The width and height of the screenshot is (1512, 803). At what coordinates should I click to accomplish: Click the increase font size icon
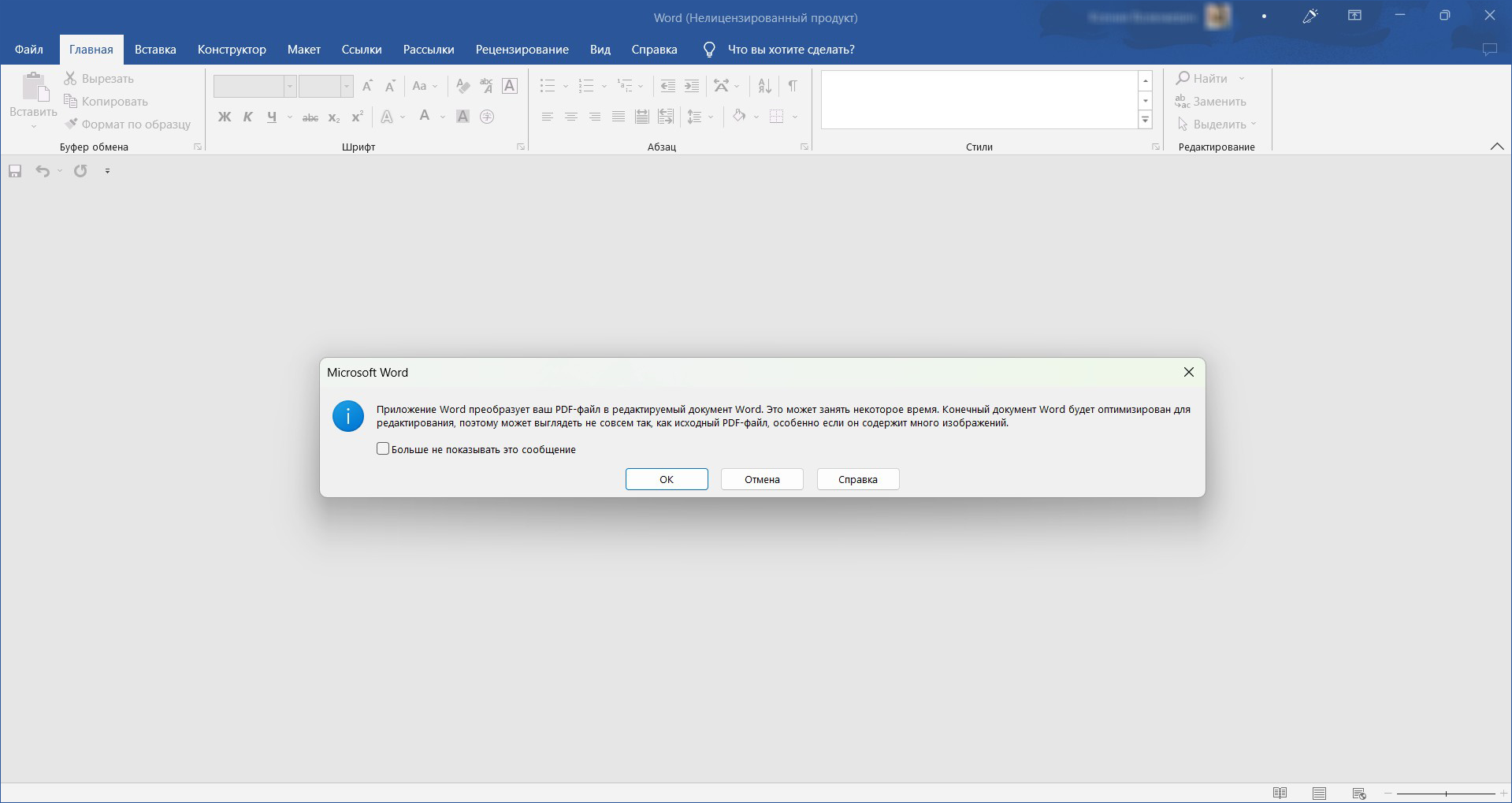[x=367, y=86]
